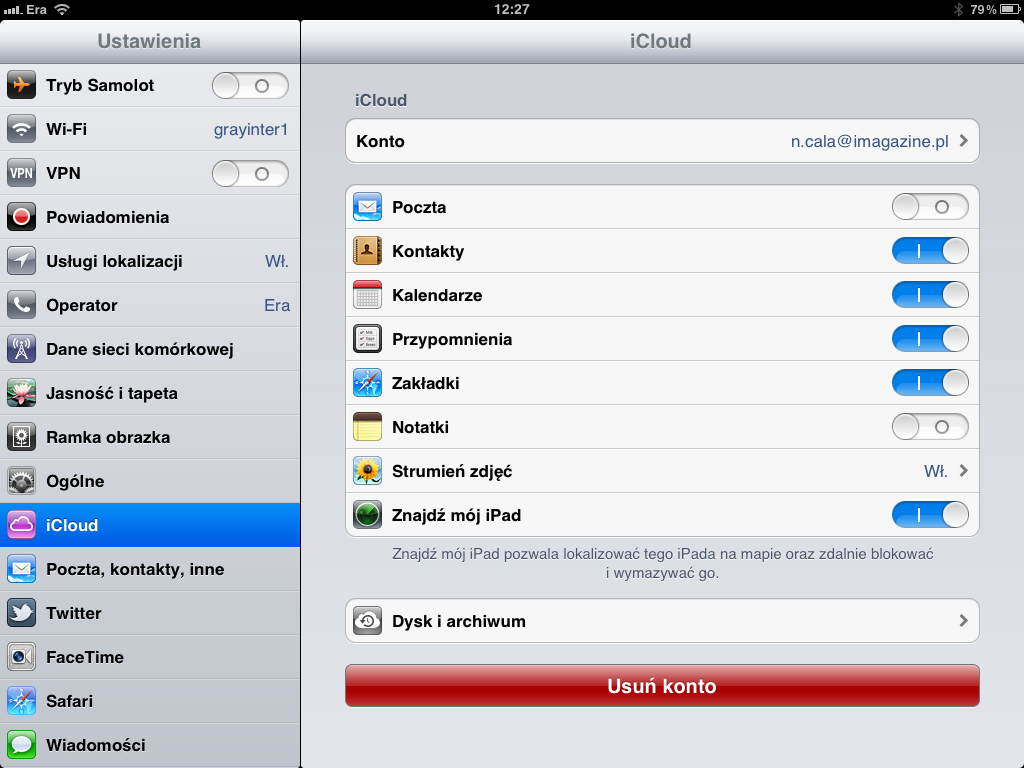Enable Tryb Samolot switch
The image size is (1024, 768).
tap(250, 86)
